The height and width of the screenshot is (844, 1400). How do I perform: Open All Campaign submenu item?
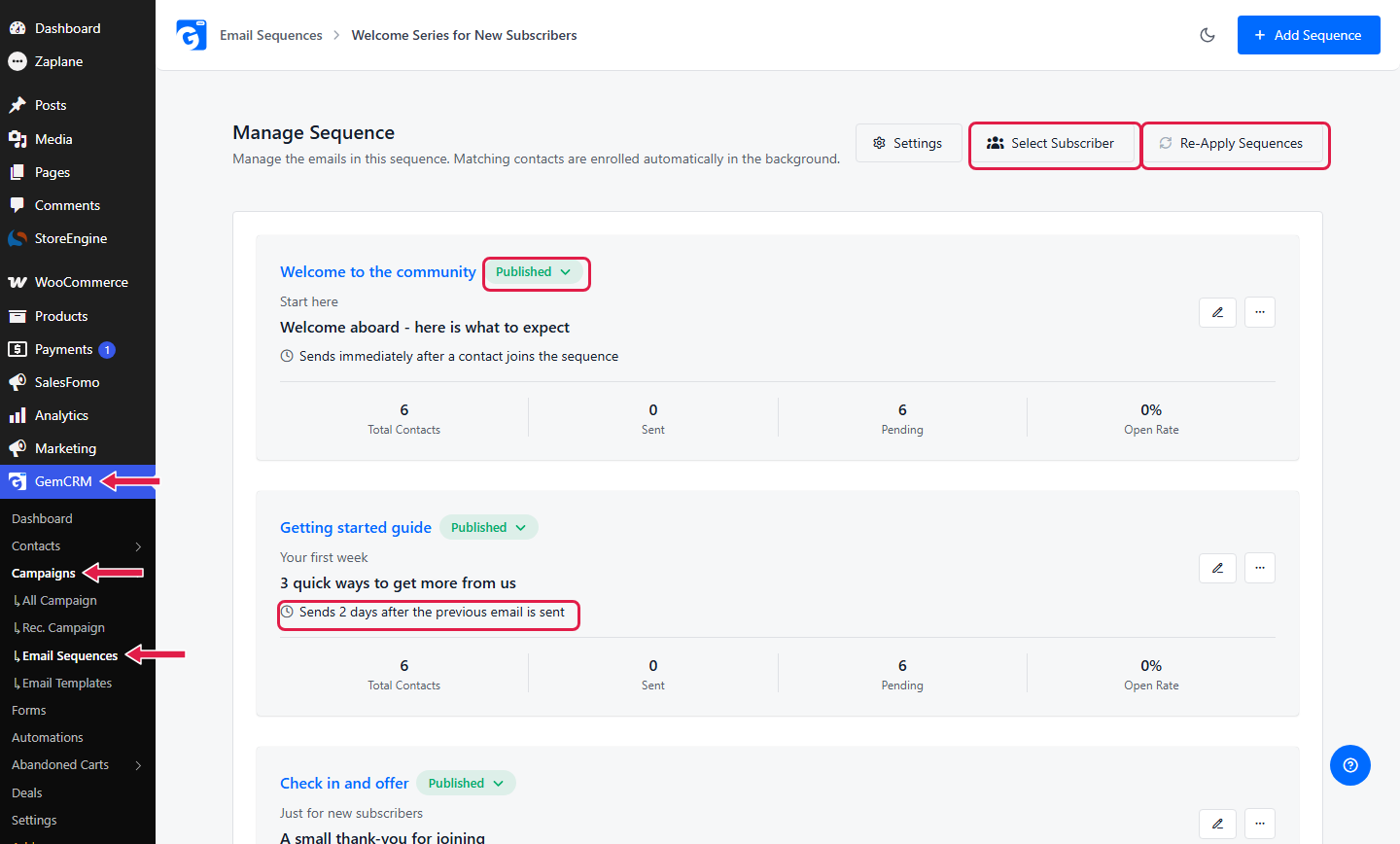coord(59,601)
